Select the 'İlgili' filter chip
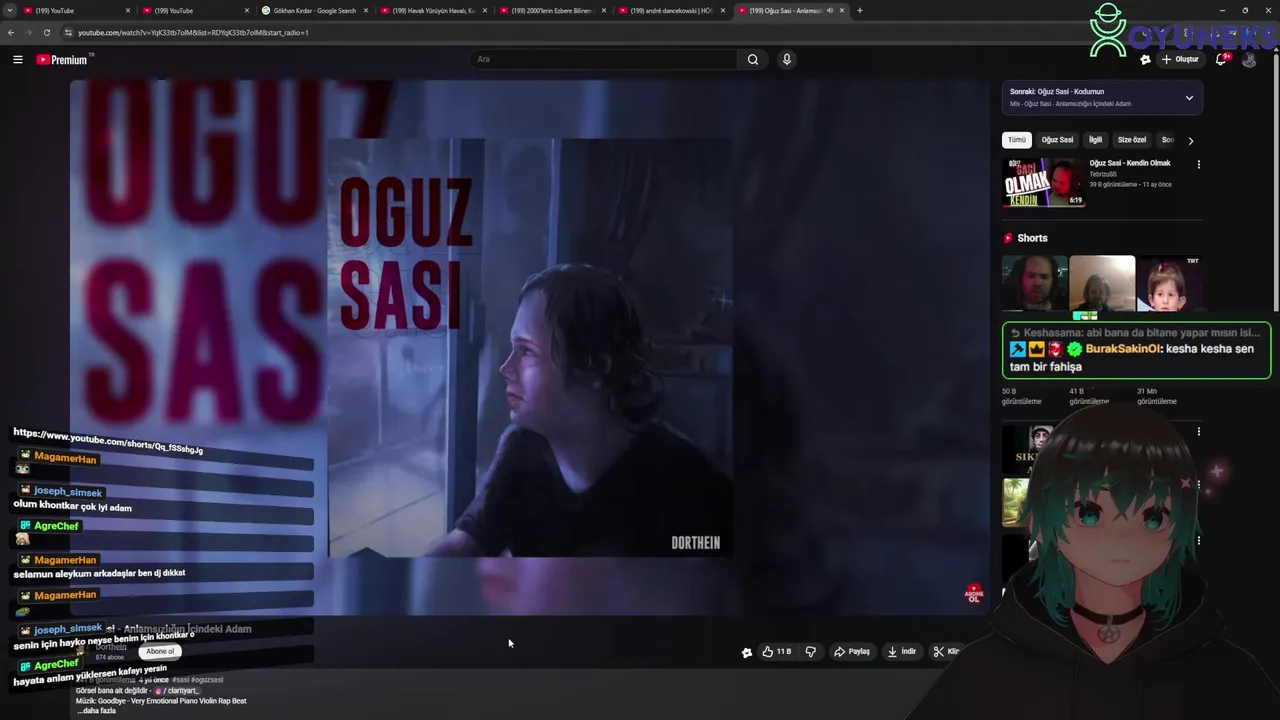 pyautogui.click(x=1096, y=140)
